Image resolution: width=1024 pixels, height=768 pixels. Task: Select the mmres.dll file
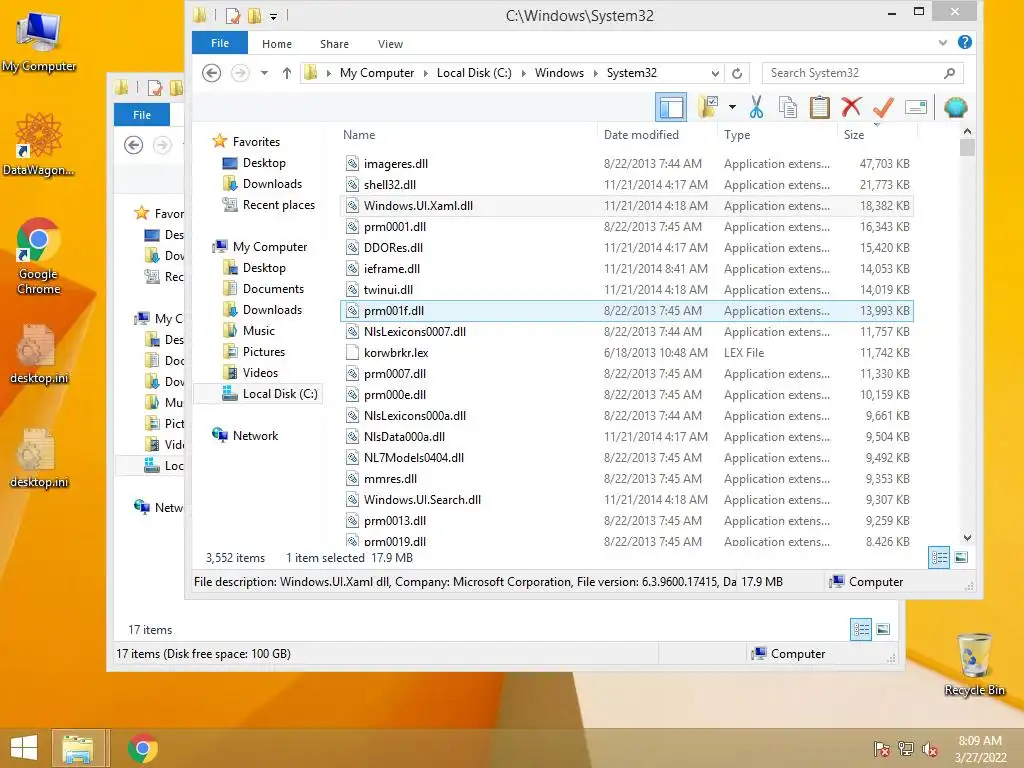626,478
